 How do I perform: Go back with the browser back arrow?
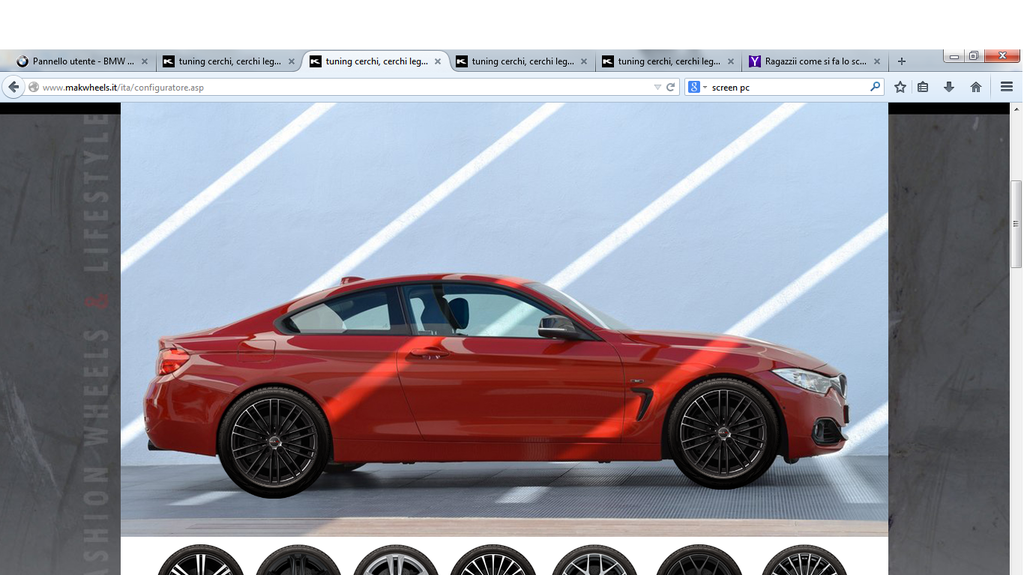coord(14,87)
